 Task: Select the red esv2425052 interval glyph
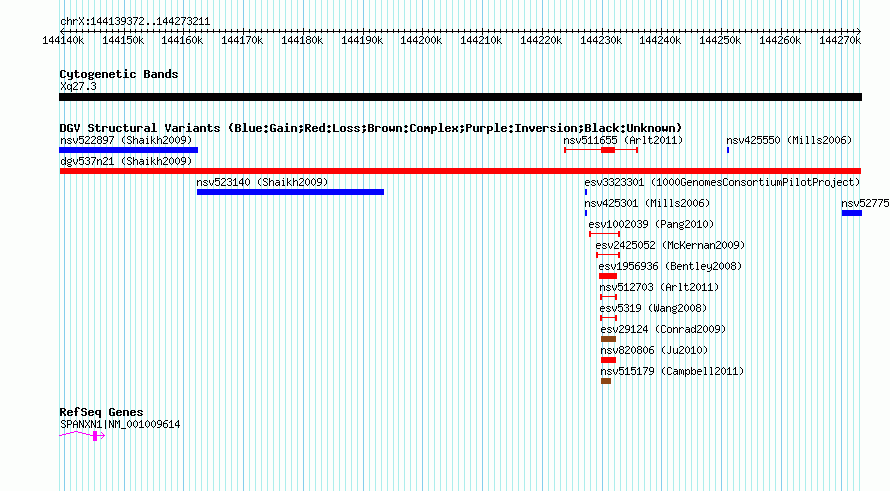608,255
